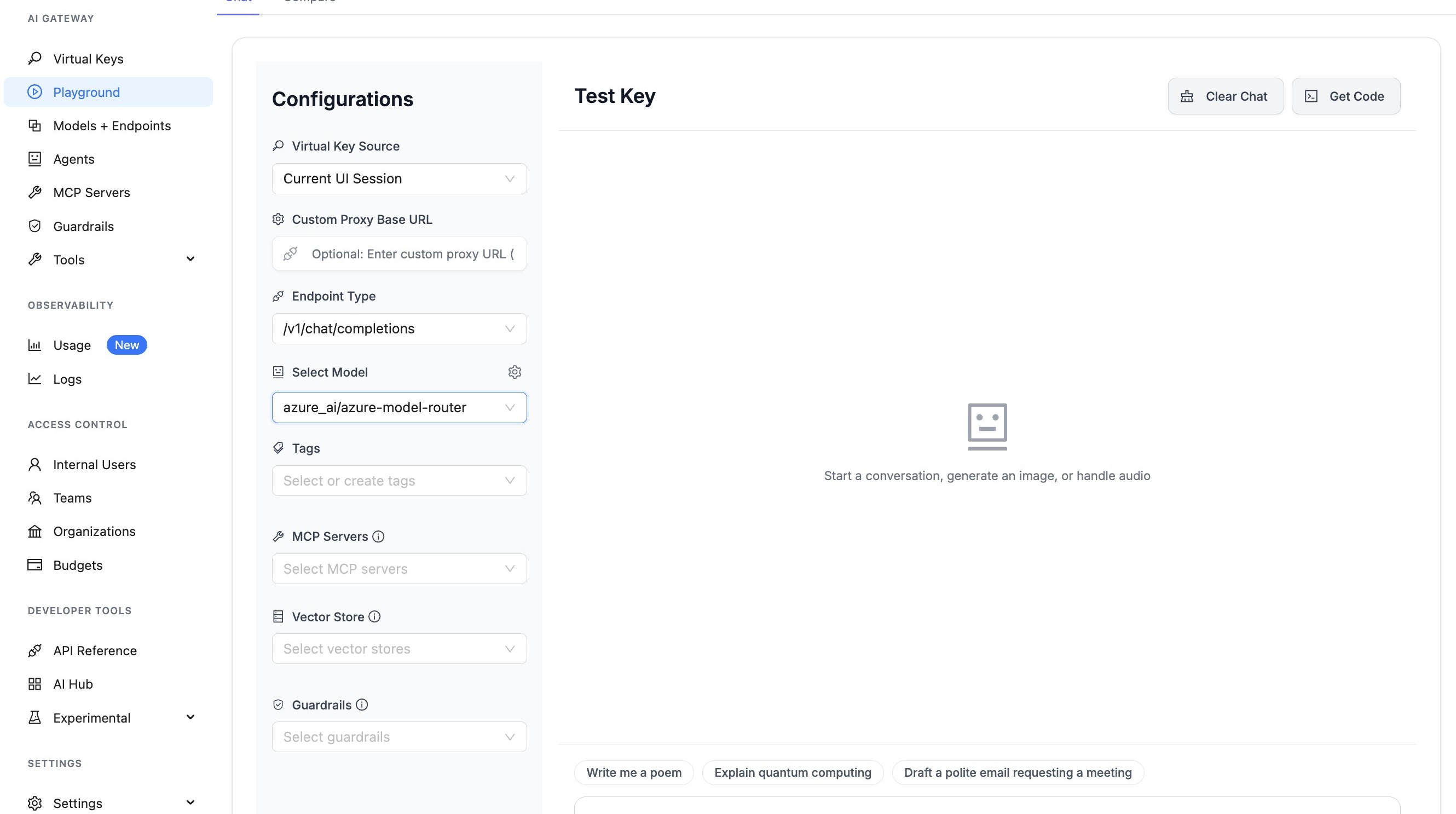Click the Organizations bank icon
Image resolution: width=1456 pixels, height=814 pixels.
35,532
